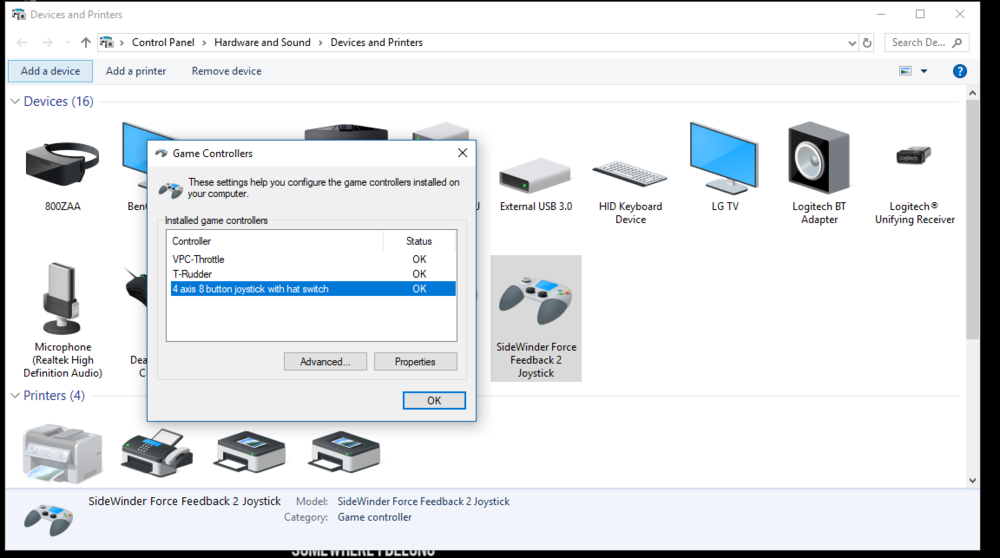The height and width of the screenshot is (558, 1000).
Task: Click the vertical scrollbar down arrow
Action: (x=972, y=480)
